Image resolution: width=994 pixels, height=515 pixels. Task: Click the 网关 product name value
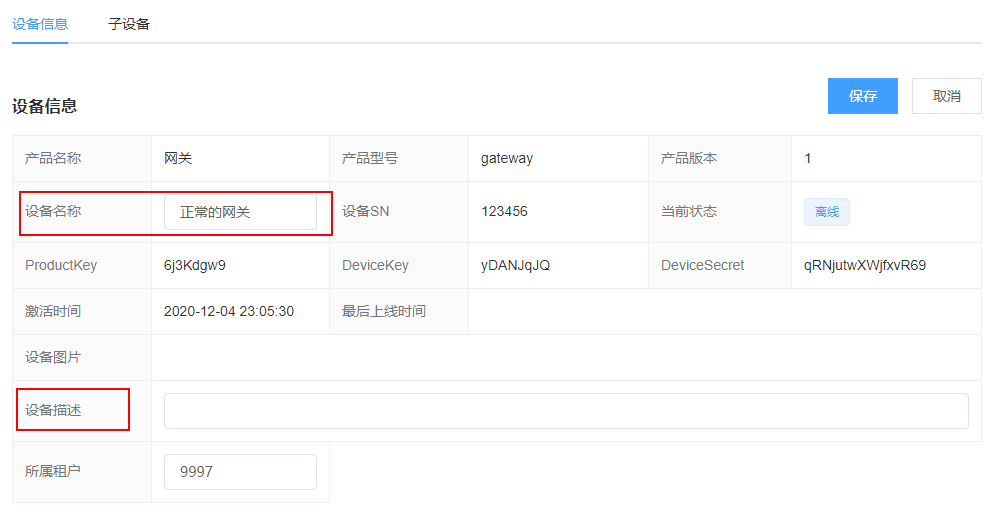click(x=178, y=158)
